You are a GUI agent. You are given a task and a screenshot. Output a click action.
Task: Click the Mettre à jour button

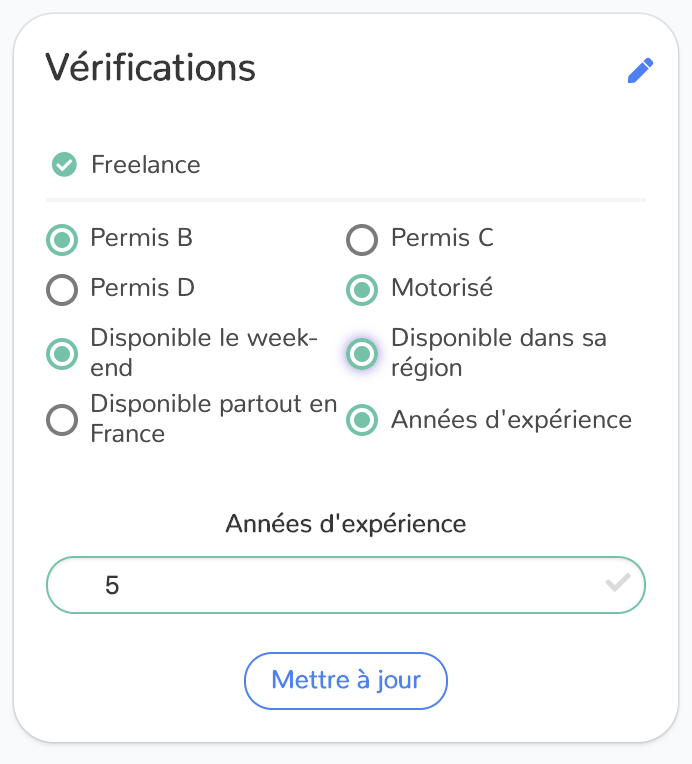tap(346, 681)
